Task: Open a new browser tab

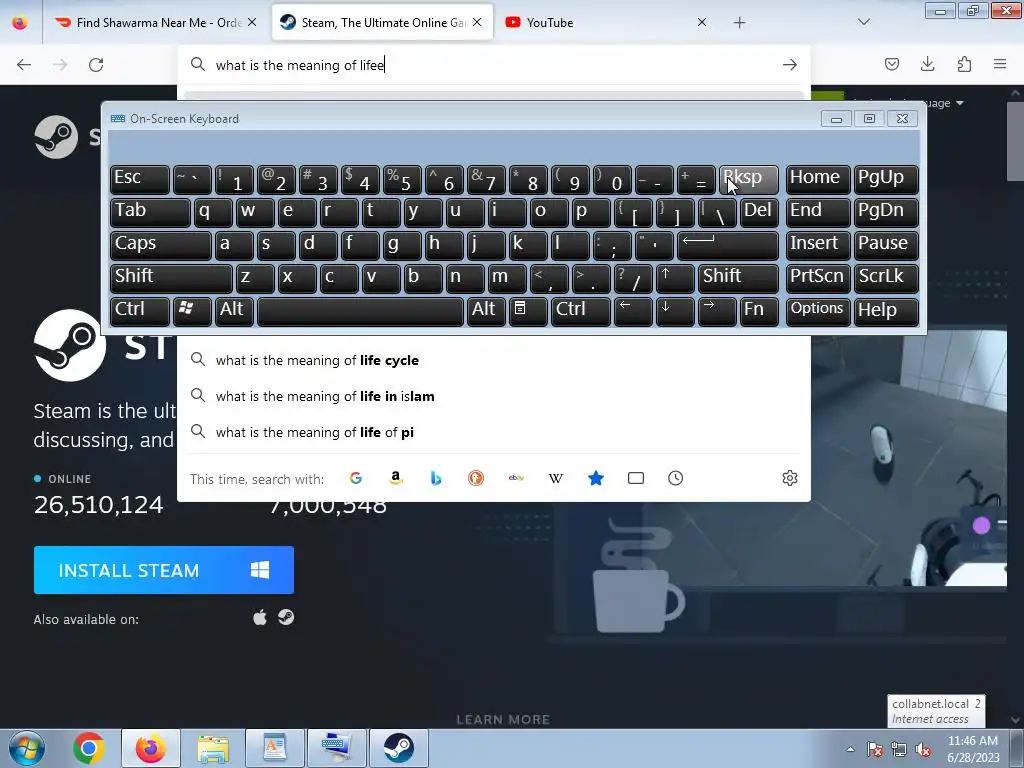Action: (x=739, y=23)
